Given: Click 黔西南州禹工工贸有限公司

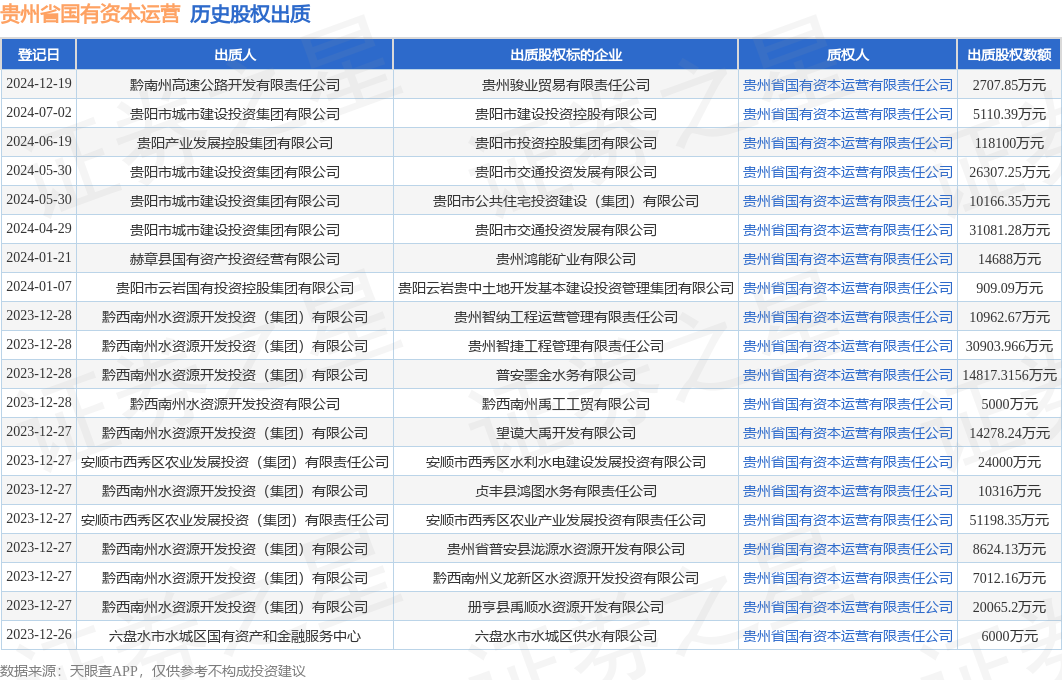Looking at the screenshot, I should (566, 404).
